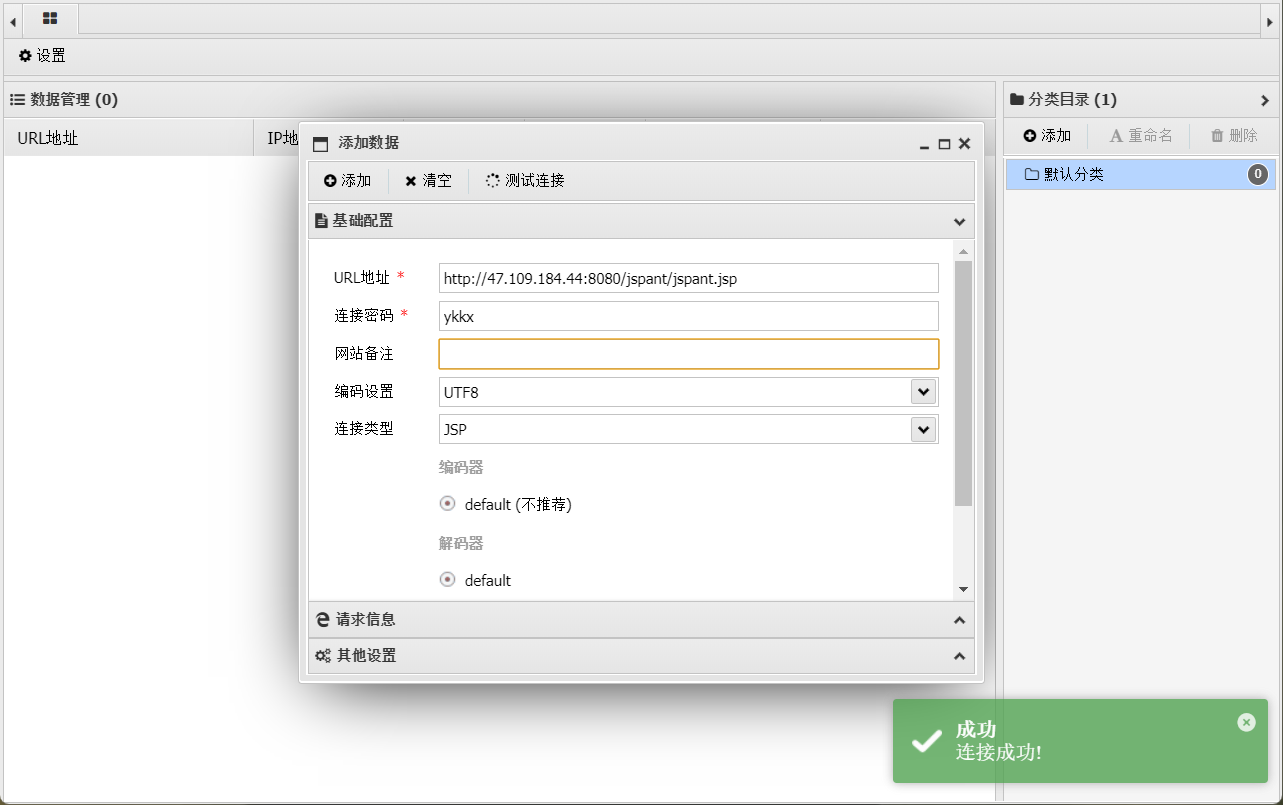Screen dimensions: 1283x805
Task: Expand the 其他设置 section
Action: point(960,656)
